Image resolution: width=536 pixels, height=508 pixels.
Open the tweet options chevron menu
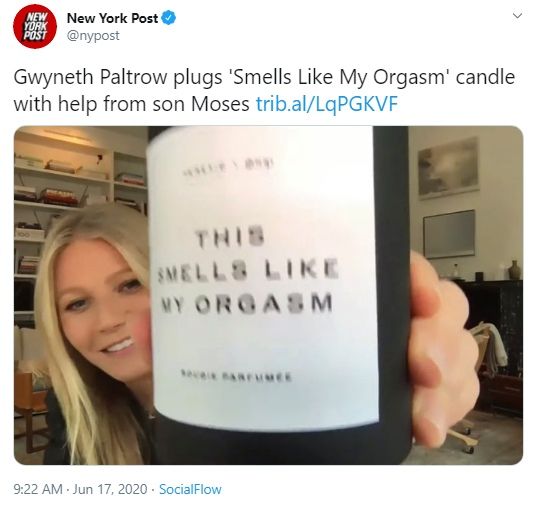[518, 15]
